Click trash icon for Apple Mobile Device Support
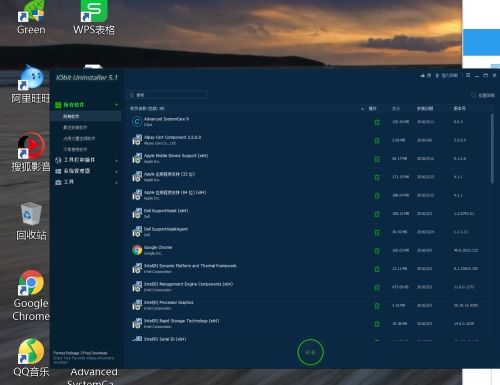Viewport: 500px width, 385px height. coord(377,159)
